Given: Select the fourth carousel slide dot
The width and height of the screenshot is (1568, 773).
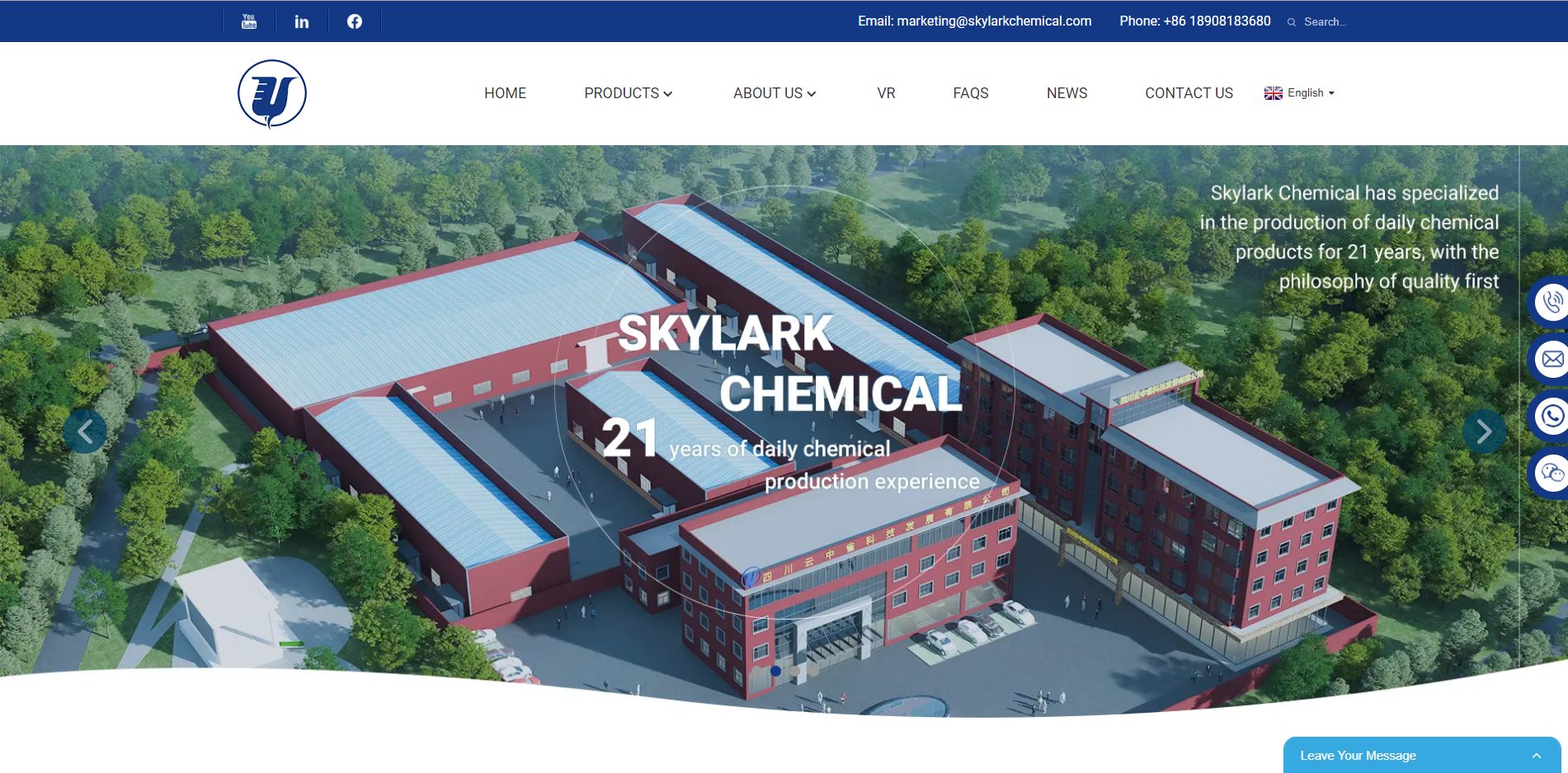Looking at the screenshot, I should [813, 671].
